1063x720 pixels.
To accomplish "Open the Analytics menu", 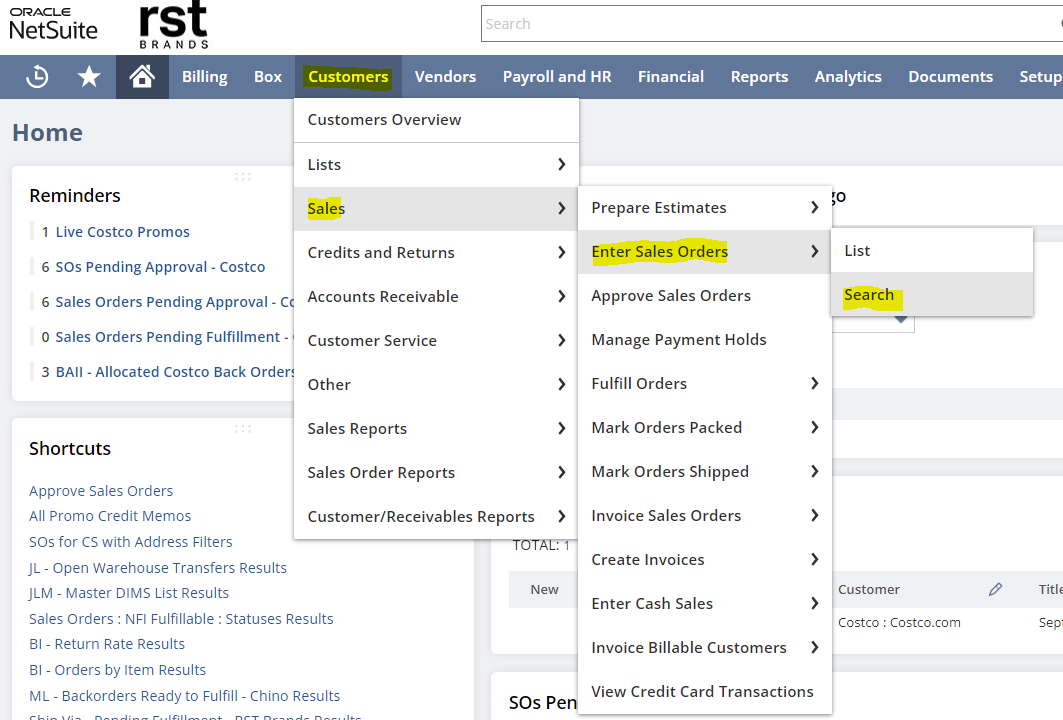I will tap(848, 77).
